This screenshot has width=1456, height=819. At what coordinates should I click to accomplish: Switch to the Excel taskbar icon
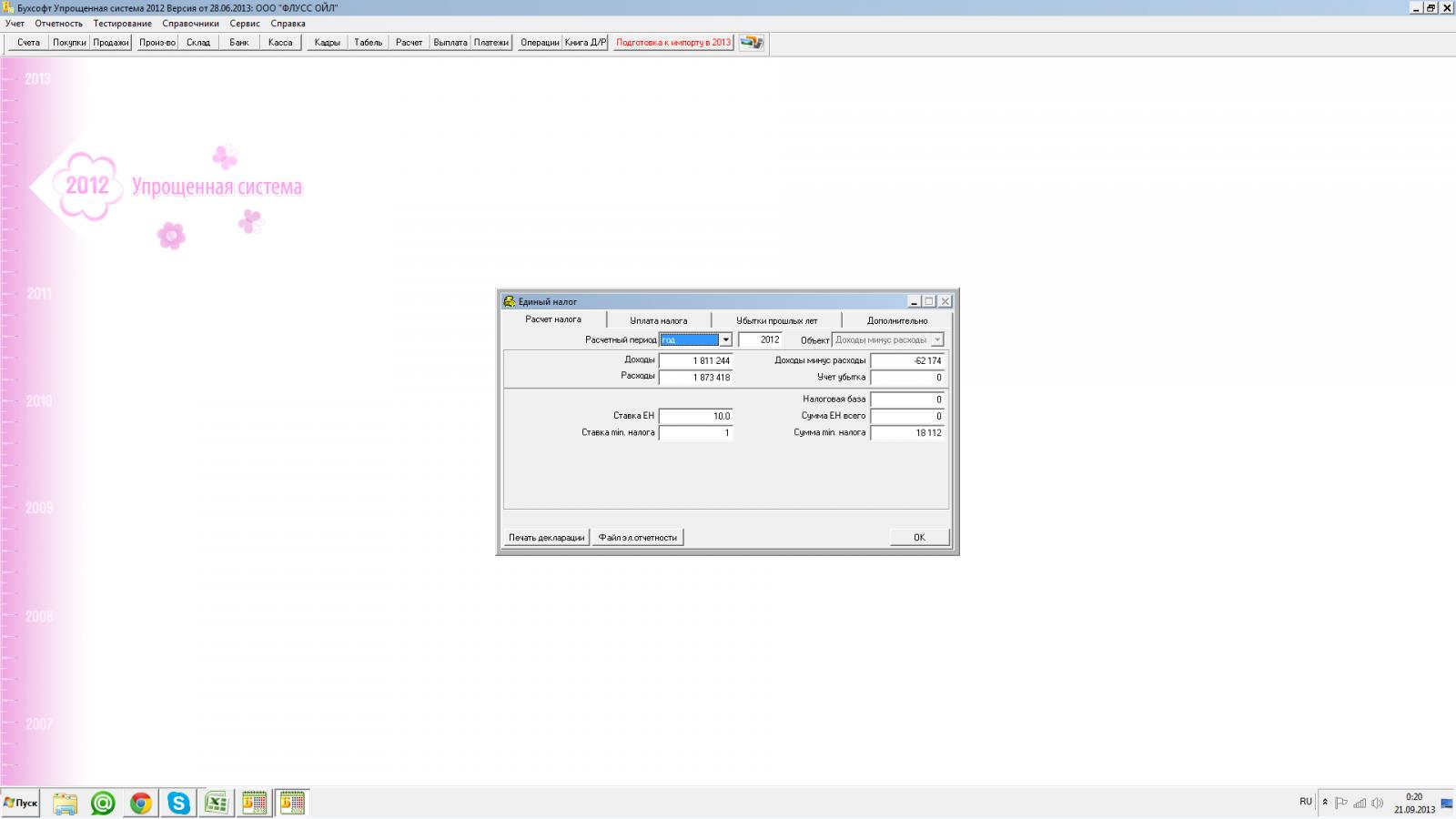(x=217, y=803)
